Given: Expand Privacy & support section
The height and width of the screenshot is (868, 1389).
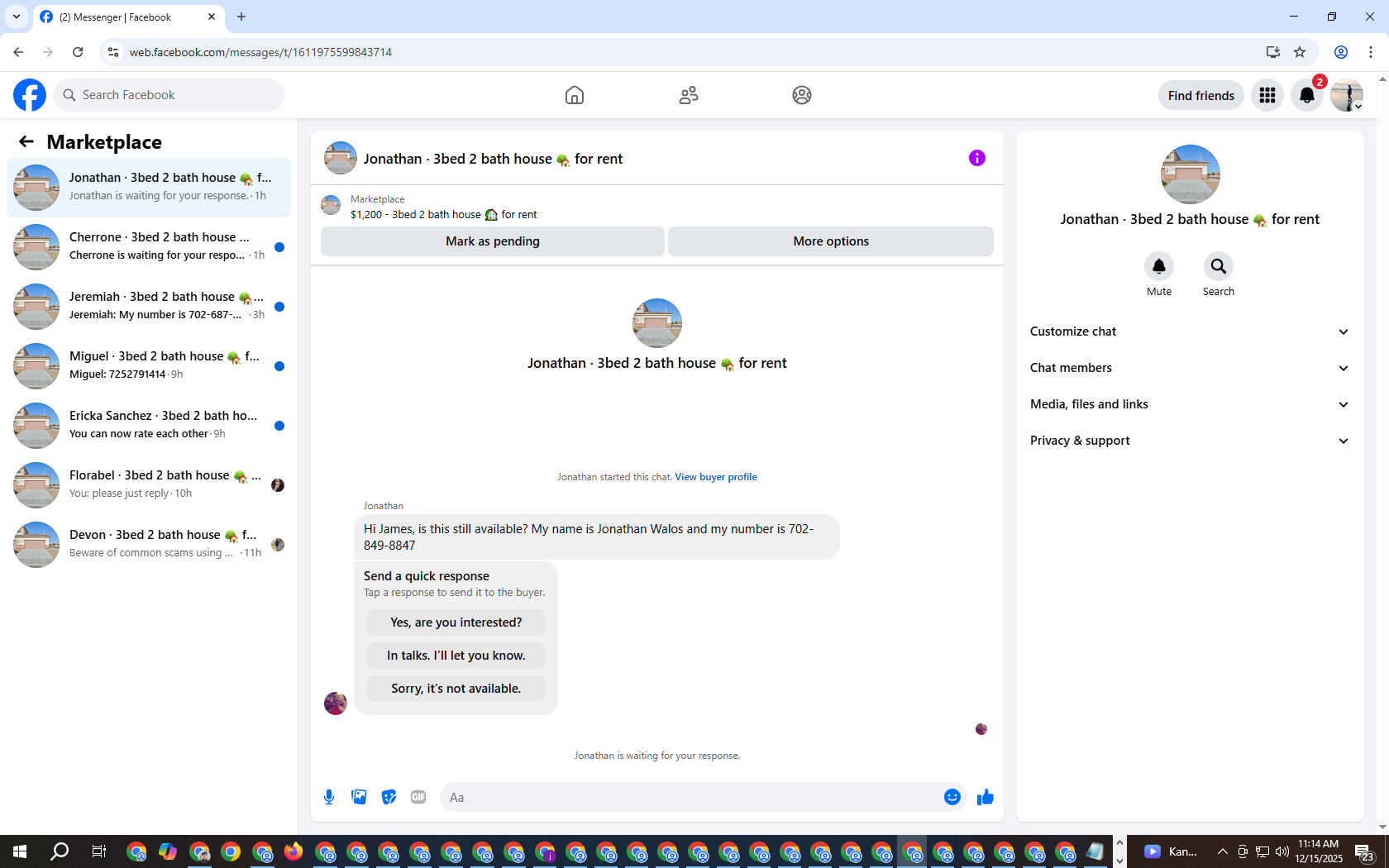Looking at the screenshot, I should pyautogui.click(x=1191, y=441).
